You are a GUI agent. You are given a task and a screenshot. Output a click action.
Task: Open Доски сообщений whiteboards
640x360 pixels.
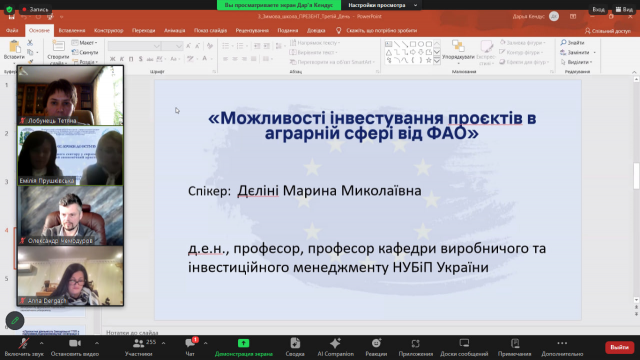click(x=464, y=347)
